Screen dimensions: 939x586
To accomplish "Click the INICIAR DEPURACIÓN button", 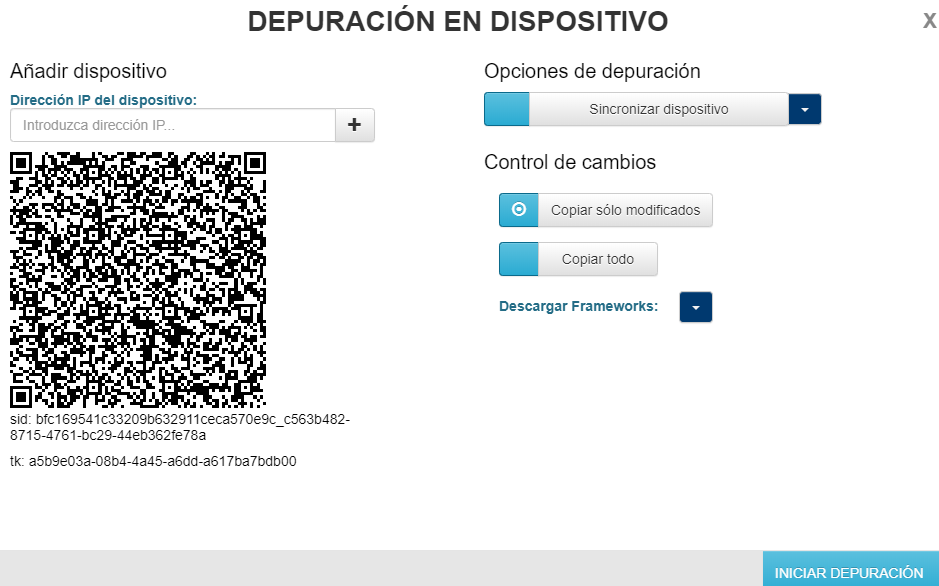I will point(850,569).
